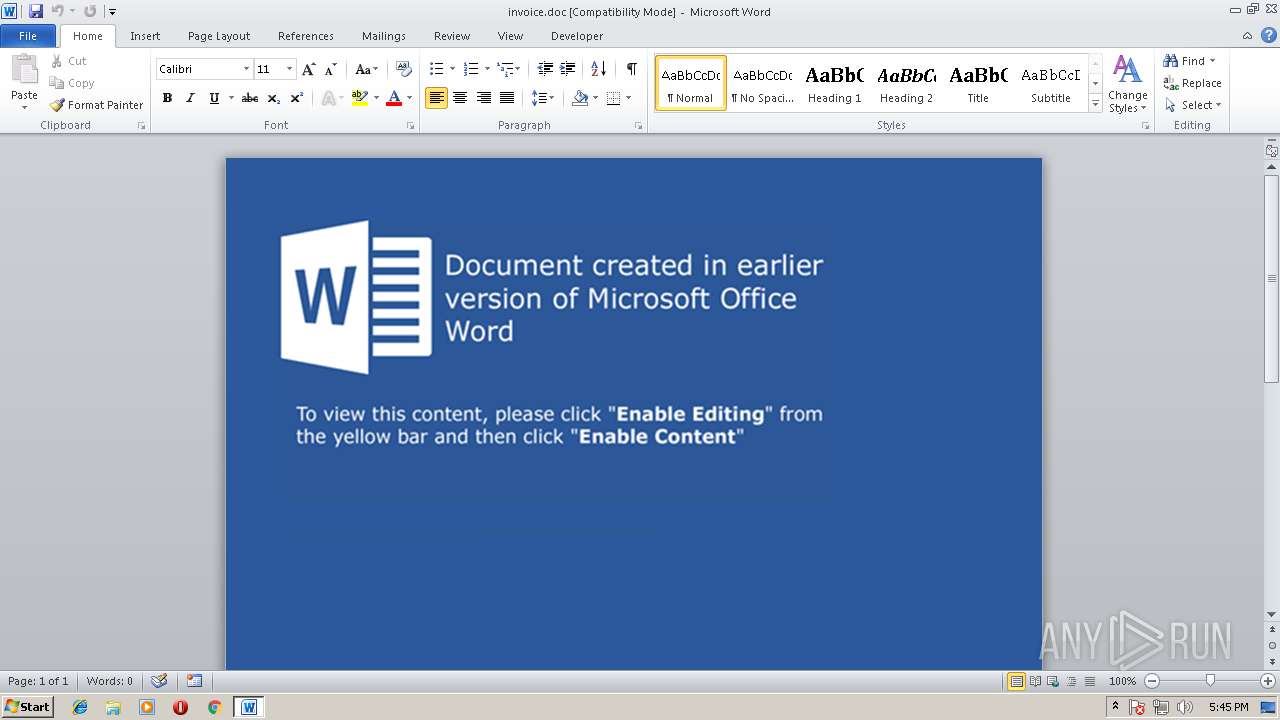Click the Repeat icon in quick access toolbar
The width and height of the screenshot is (1280, 720).
coord(90,11)
